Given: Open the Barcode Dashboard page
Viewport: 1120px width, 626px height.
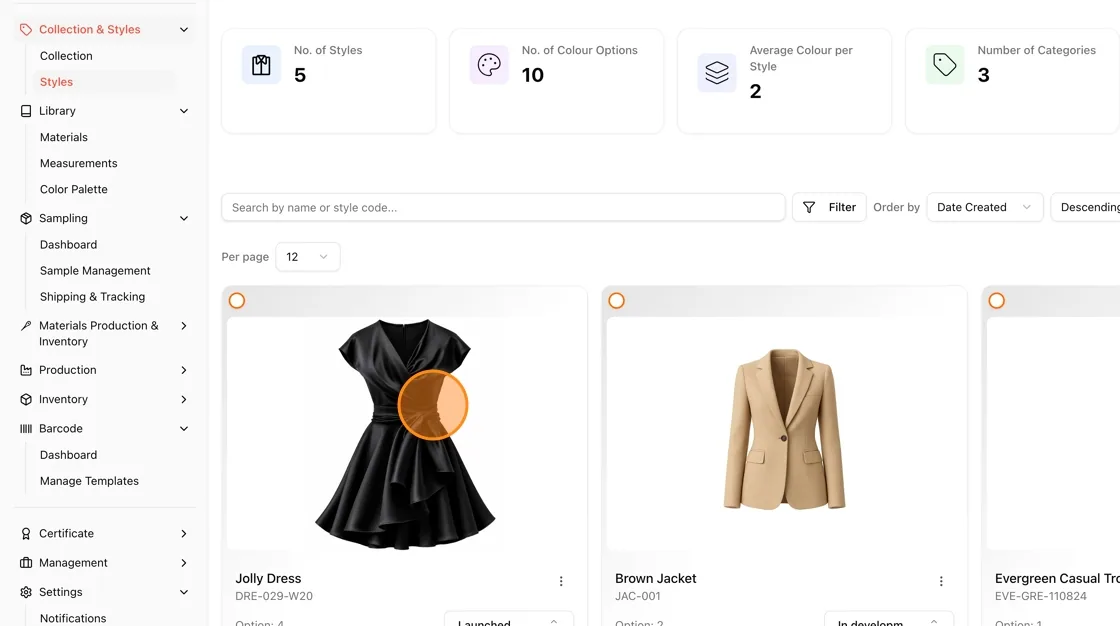Looking at the screenshot, I should click(69, 455).
